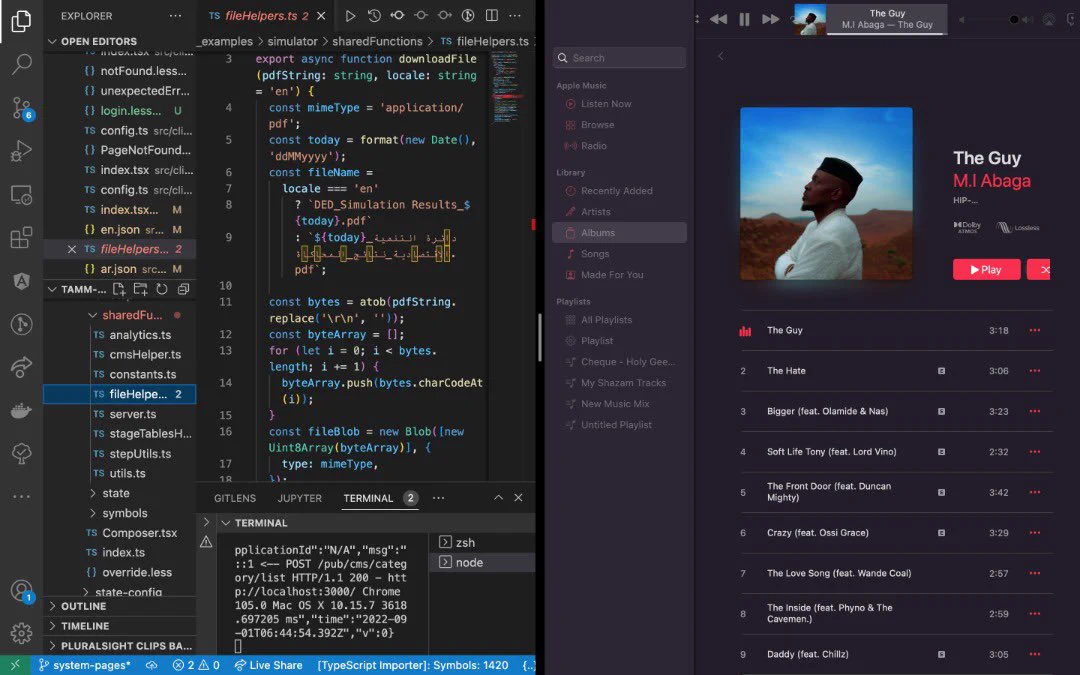
Task: Go back with Music back chevron
Action: pos(720,56)
